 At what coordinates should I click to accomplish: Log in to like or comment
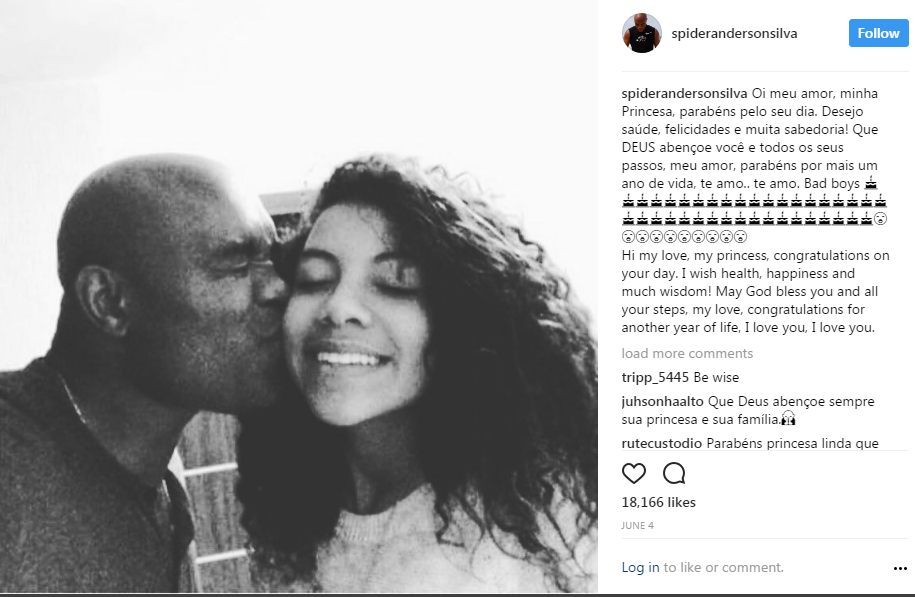(640, 567)
